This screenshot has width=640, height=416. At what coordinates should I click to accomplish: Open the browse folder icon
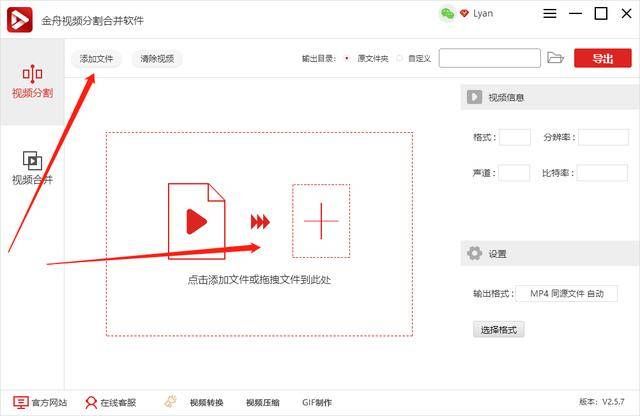[x=556, y=59]
